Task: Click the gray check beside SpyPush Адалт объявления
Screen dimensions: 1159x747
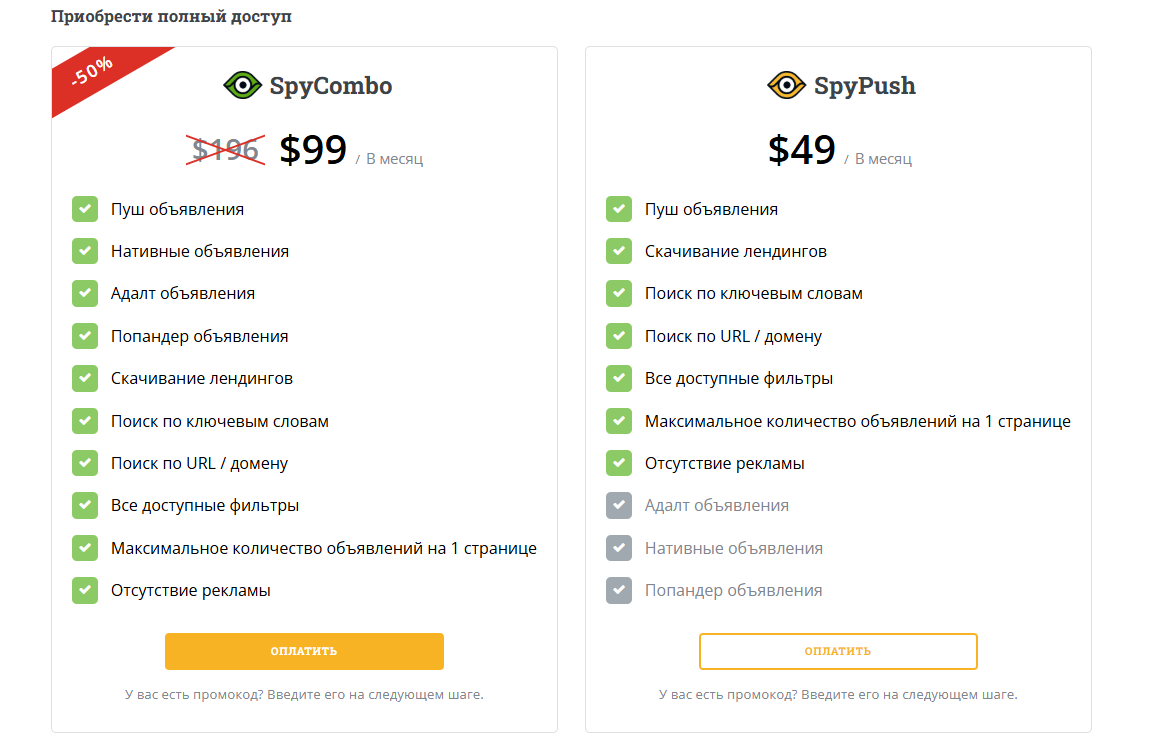Action: click(619, 506)
